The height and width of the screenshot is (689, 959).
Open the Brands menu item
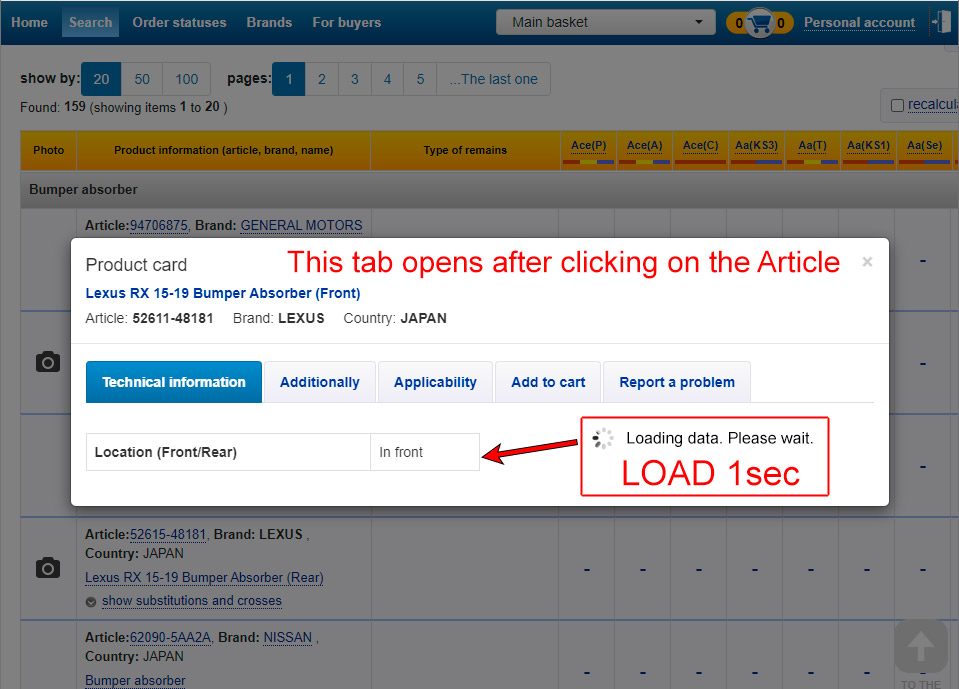click(x=269, y=22)
